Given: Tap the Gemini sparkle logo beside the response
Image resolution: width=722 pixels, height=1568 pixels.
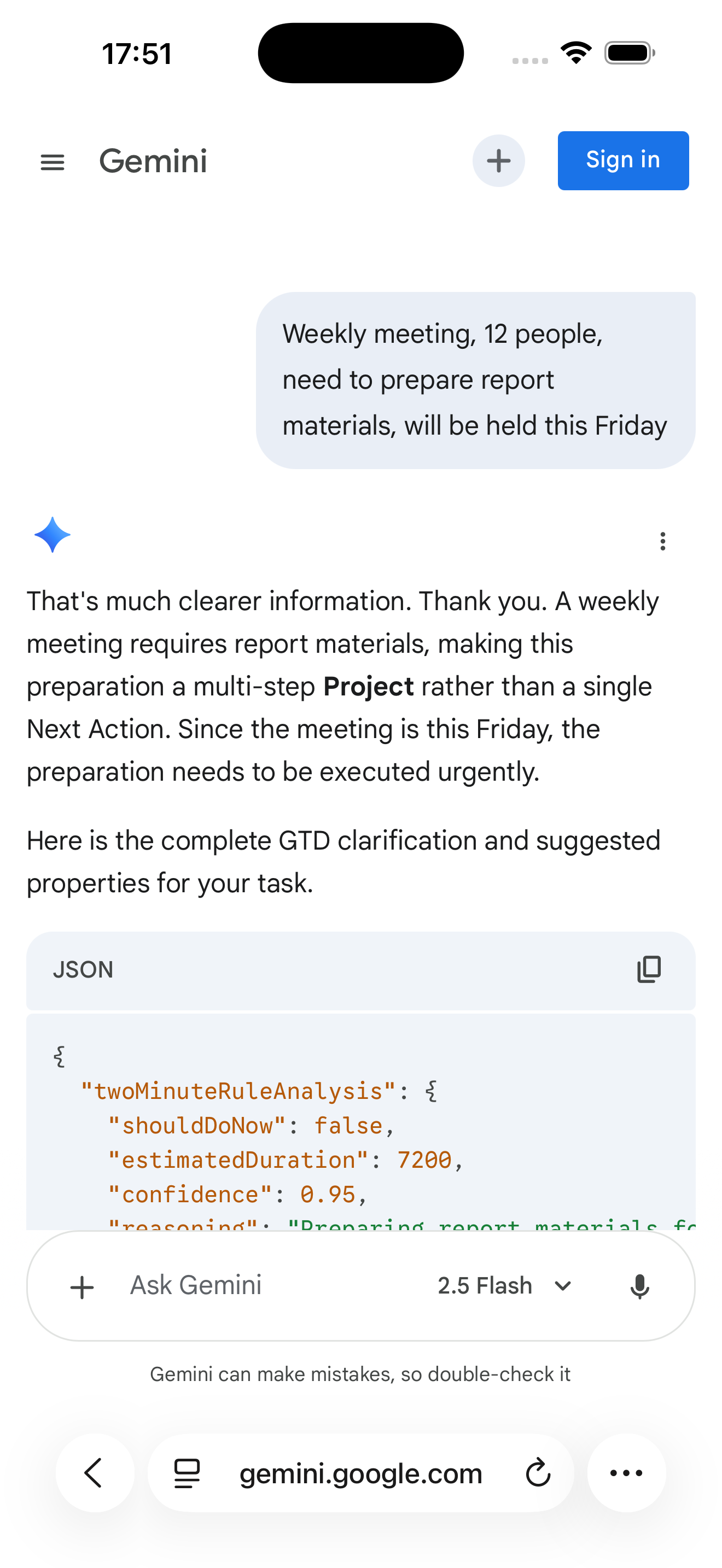Looking at the screenshot, I should 53,535.
